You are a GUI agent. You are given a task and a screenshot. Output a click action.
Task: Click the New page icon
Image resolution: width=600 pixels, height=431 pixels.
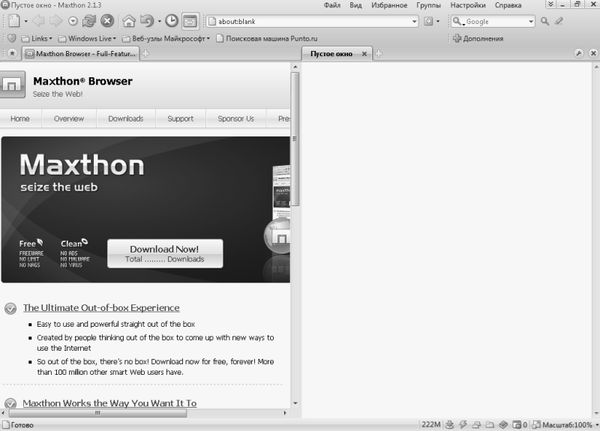13,20
